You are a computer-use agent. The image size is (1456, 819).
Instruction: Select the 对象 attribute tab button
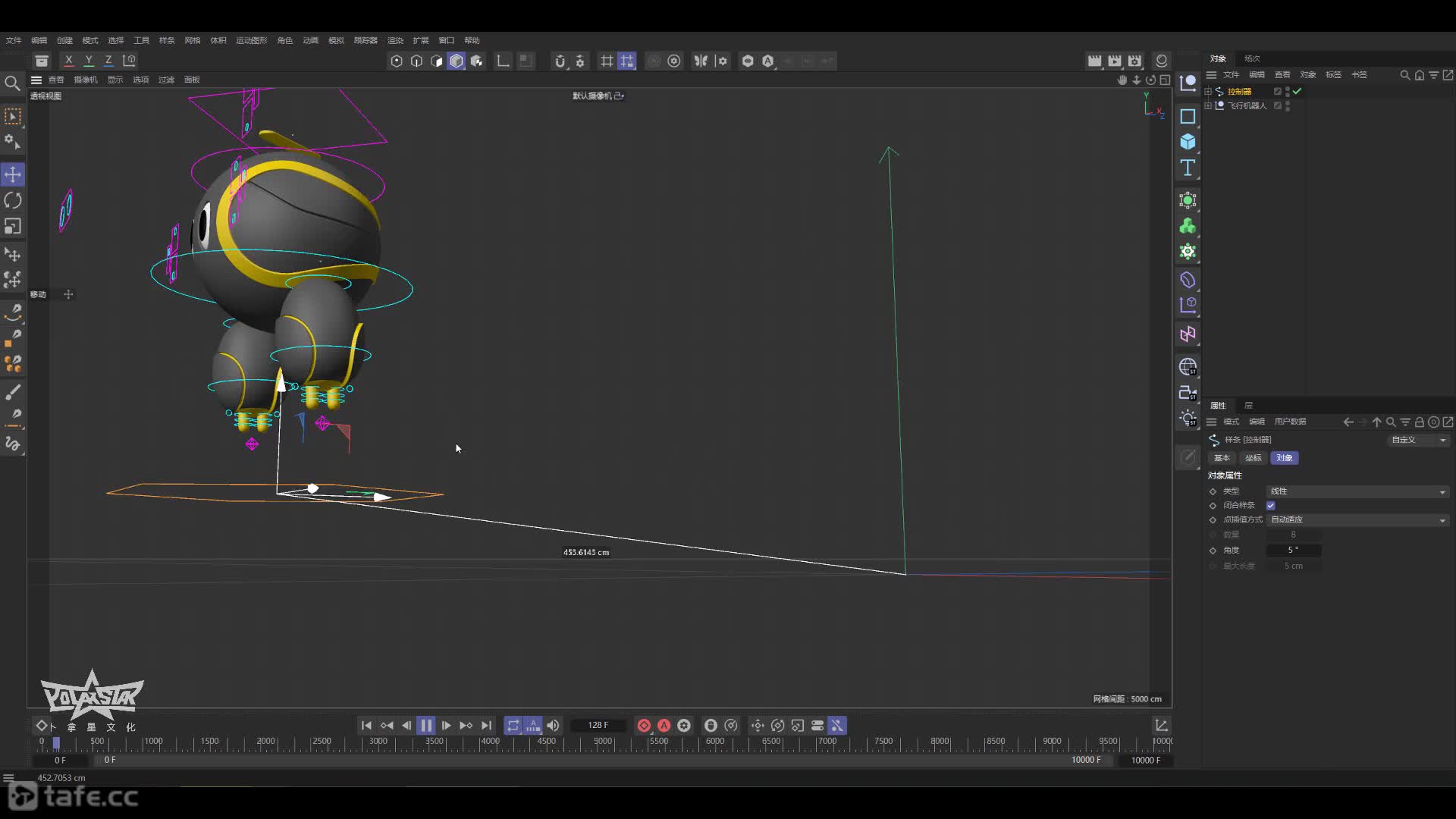tap(1285, 458)
